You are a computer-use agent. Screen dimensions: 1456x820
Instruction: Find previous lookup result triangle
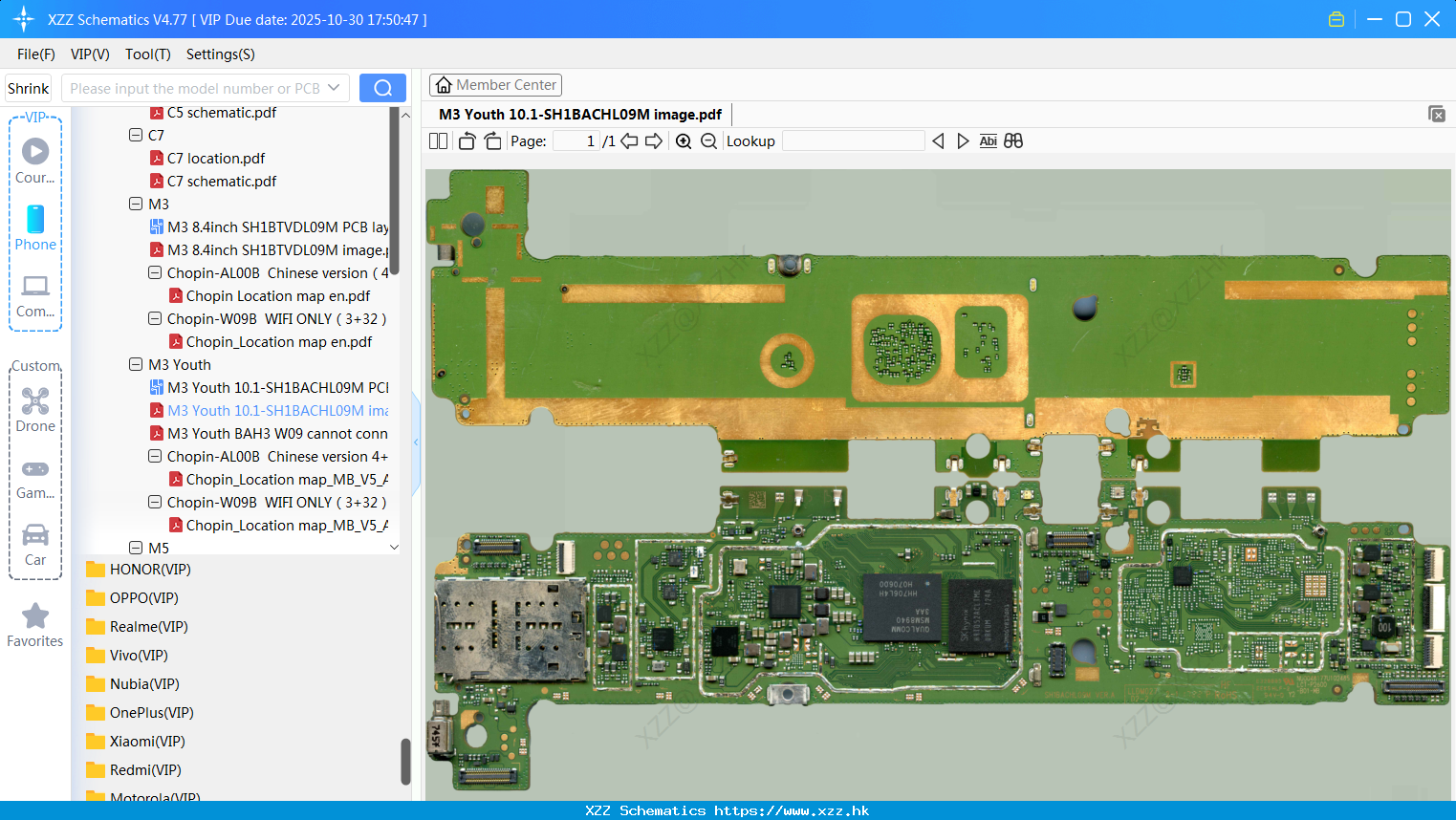tap(938, 141)
